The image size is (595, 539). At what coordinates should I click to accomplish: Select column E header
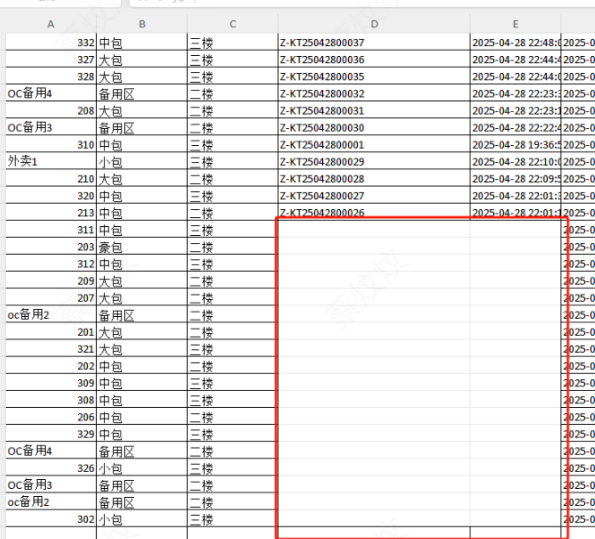point(515,24)
